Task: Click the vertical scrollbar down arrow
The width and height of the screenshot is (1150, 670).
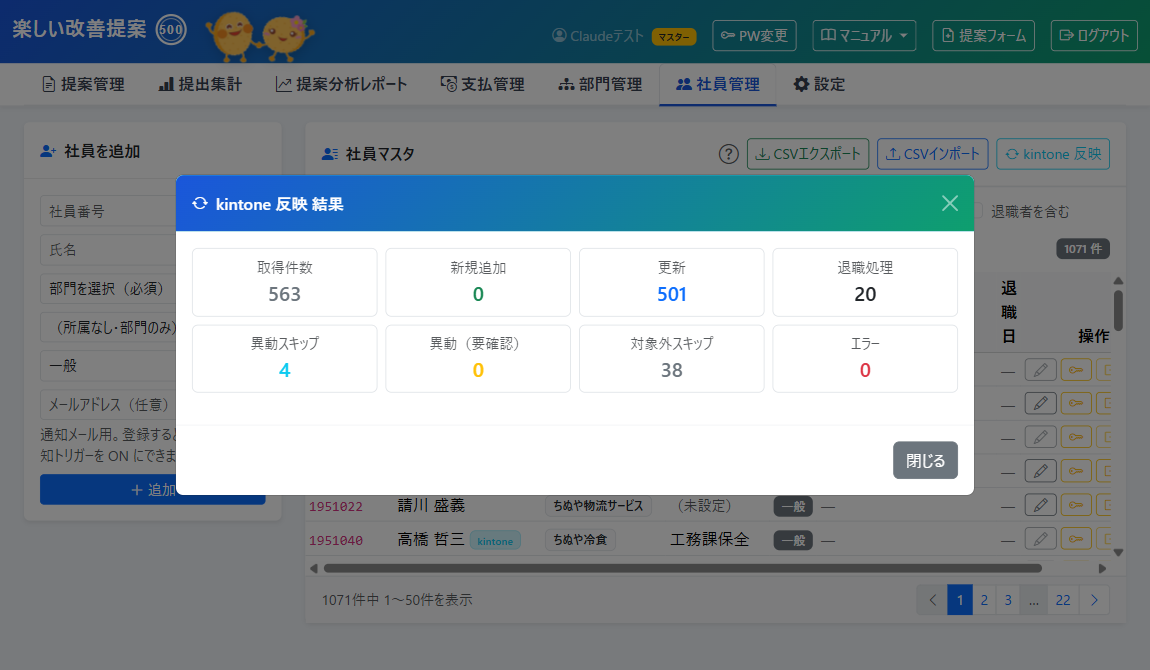Action: (1118, 553)
